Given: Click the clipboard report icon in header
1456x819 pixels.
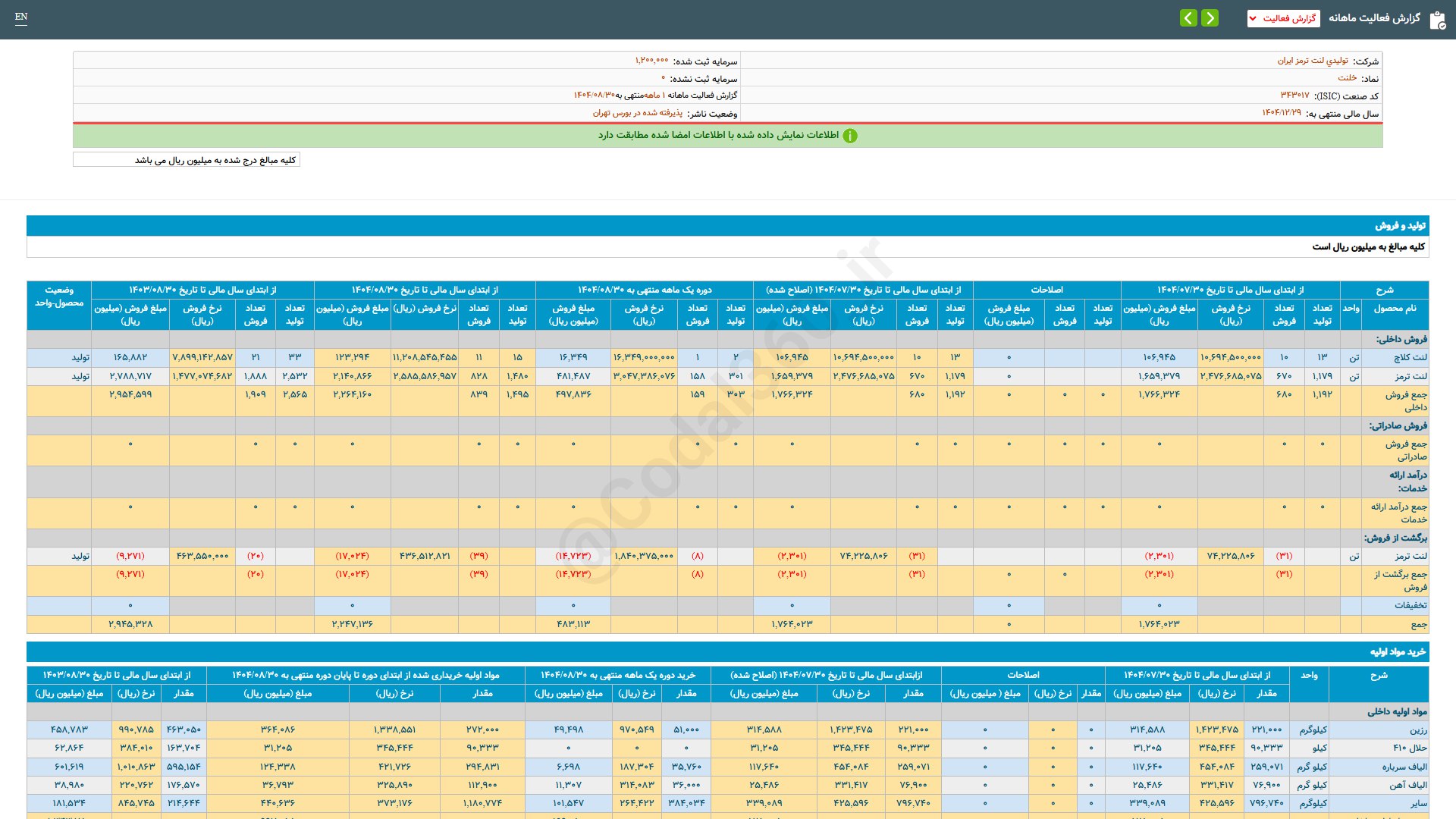Looking at the screenshot, I should (x=1437, y=20).
